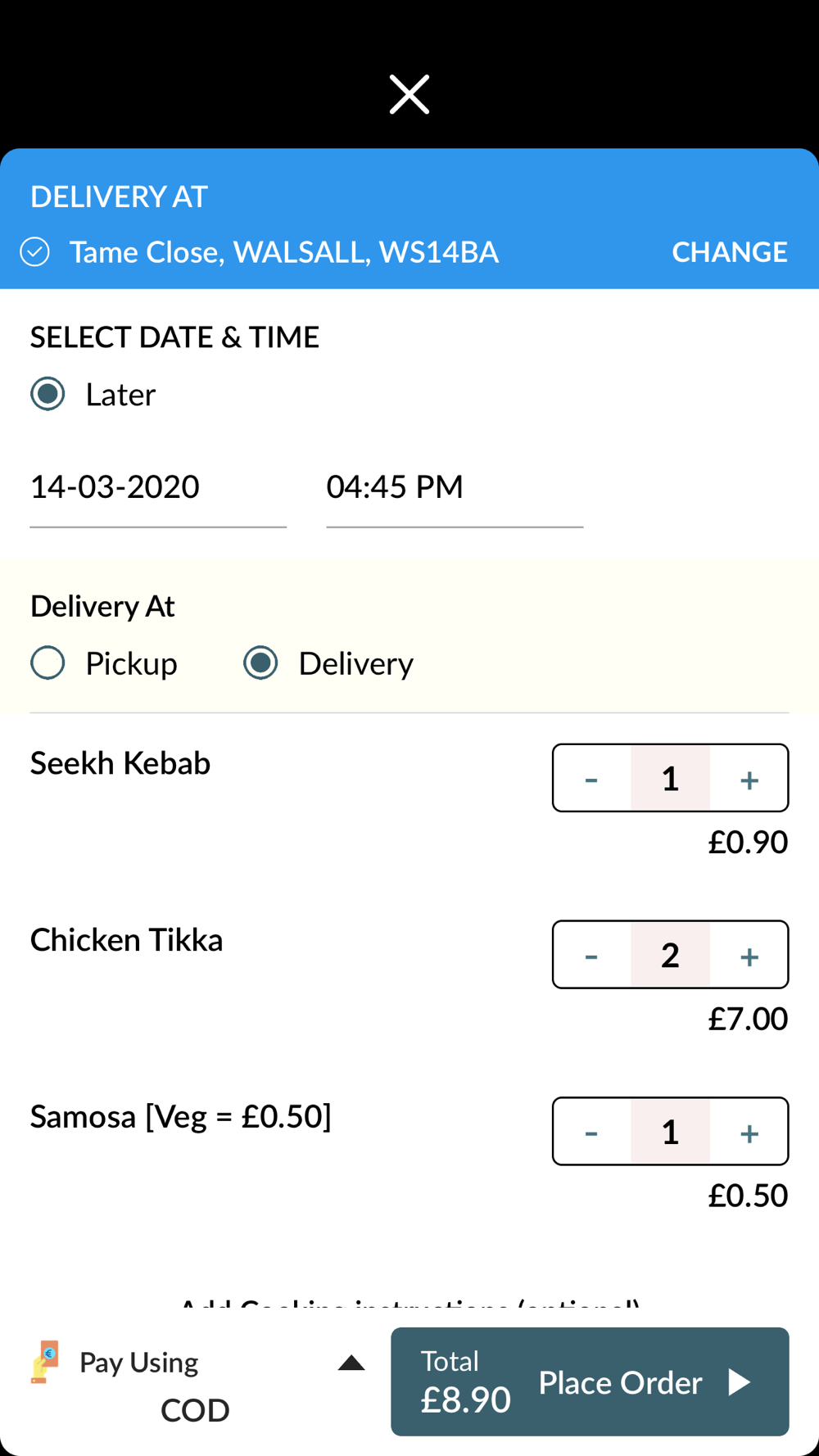Add one more Chicken Tikka with plus
819x1456 pixels.
pos(749,956)
